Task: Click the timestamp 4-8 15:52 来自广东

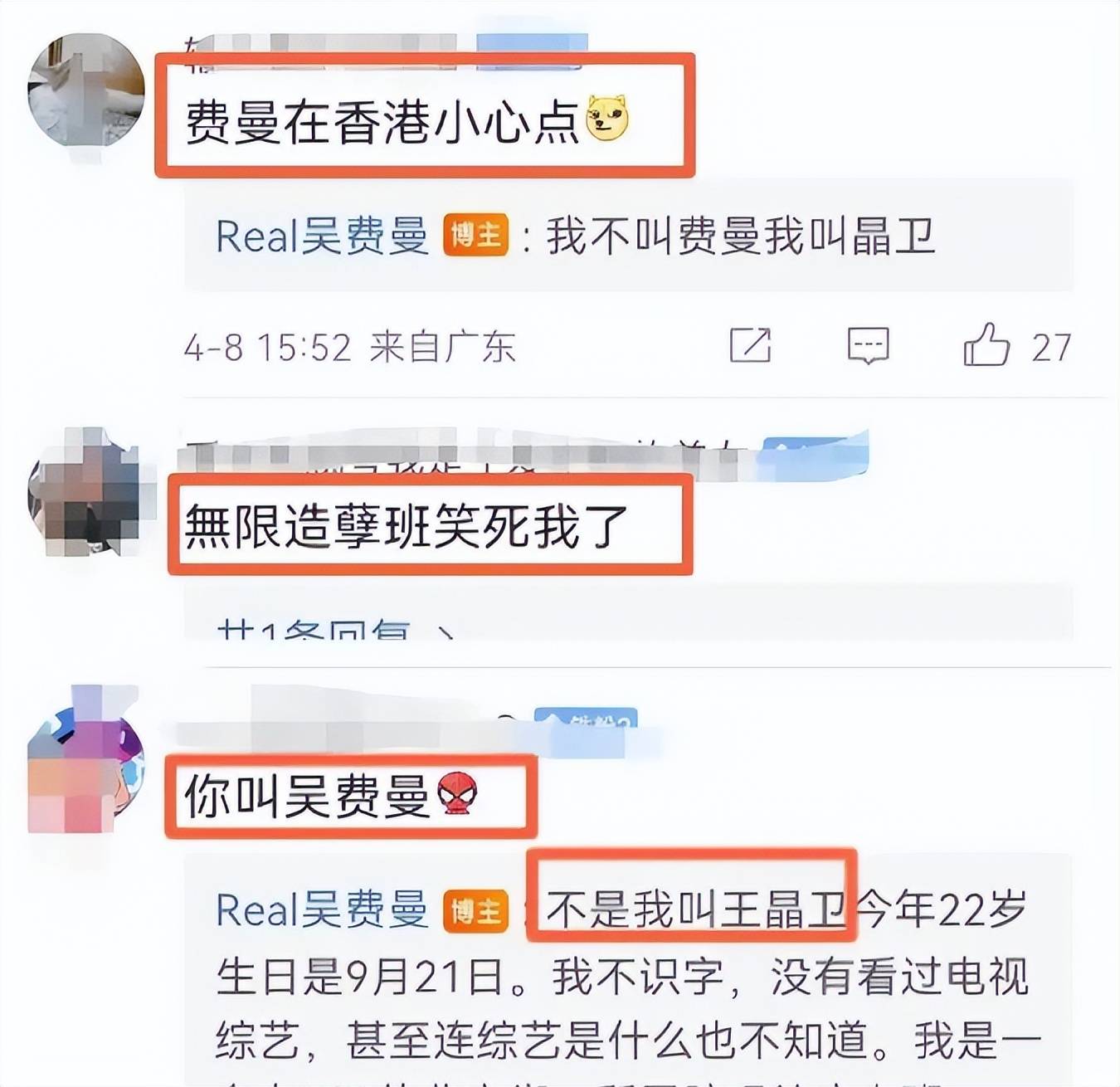Action: coord(350,347)
